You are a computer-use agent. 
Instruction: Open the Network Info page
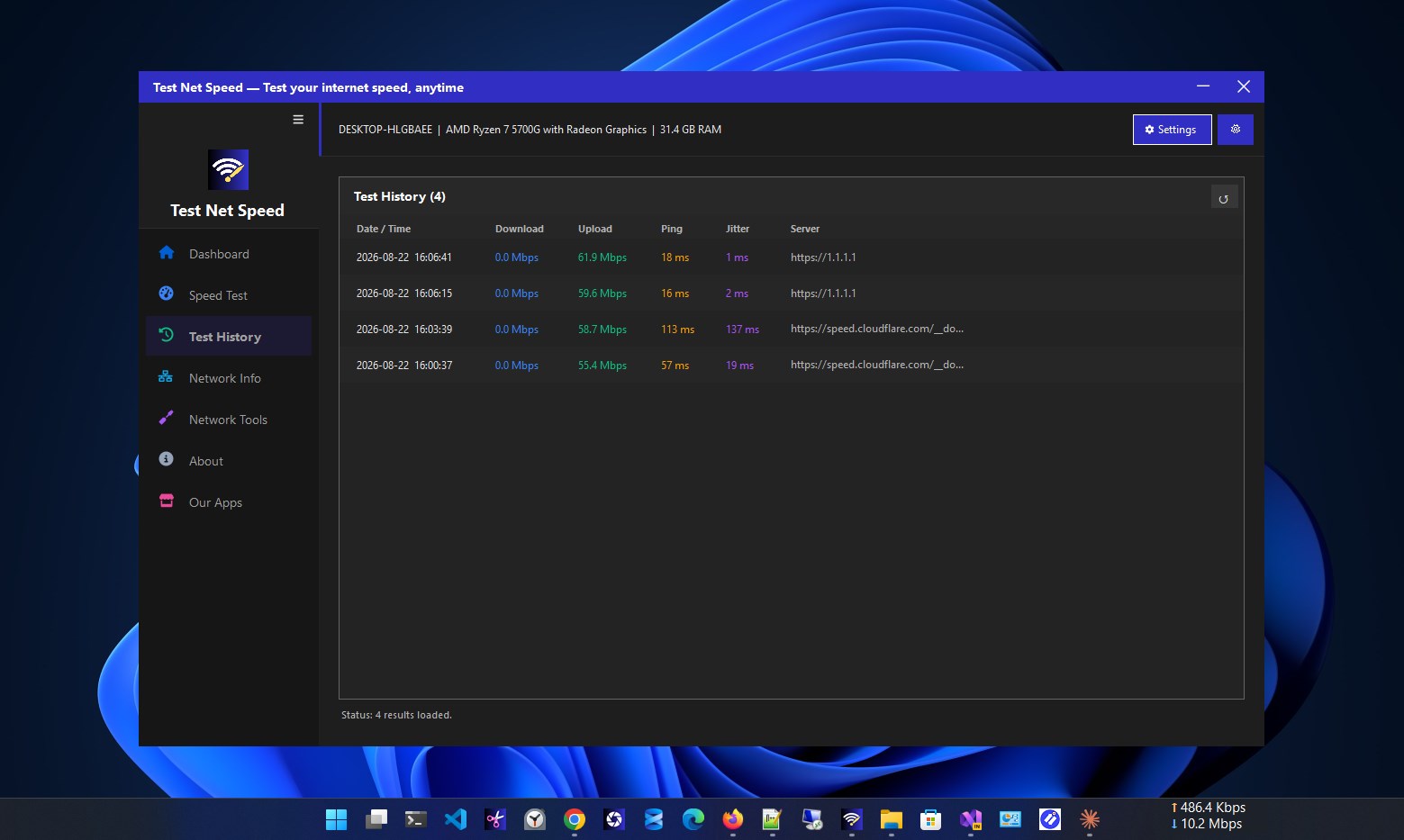click(229, 378)
